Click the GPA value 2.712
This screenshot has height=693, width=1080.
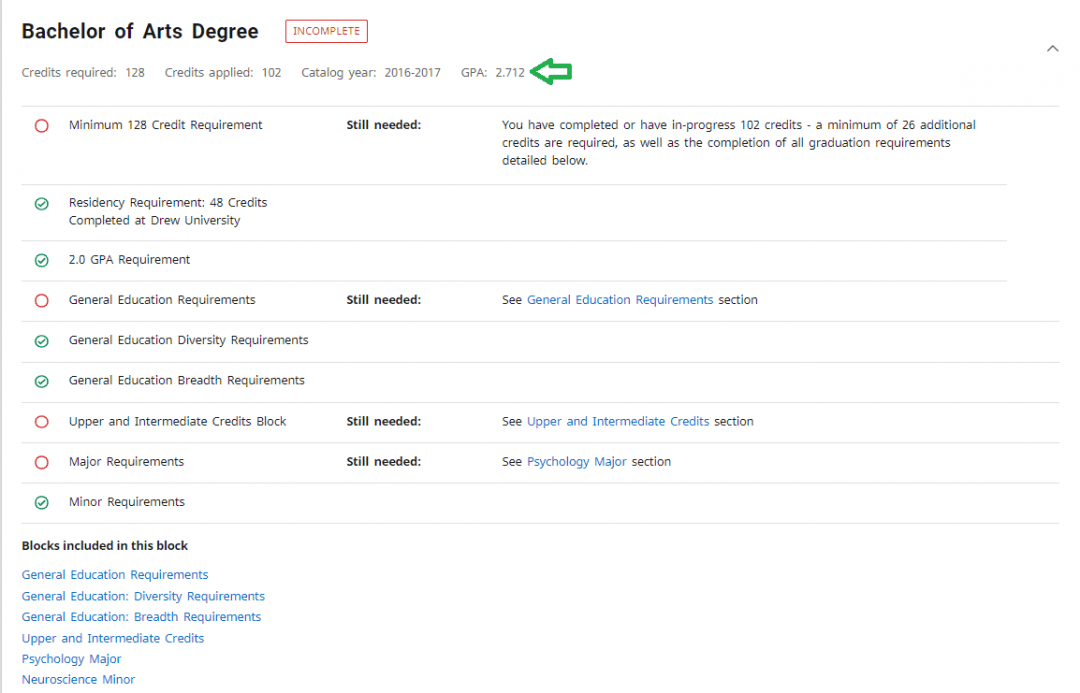tap(509, 72)
